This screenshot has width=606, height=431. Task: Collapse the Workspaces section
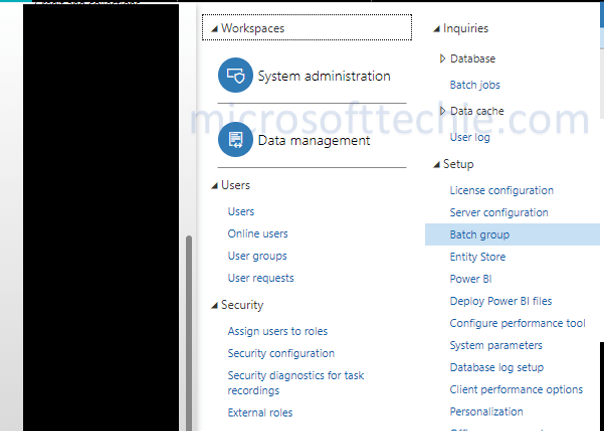point(214,29)
